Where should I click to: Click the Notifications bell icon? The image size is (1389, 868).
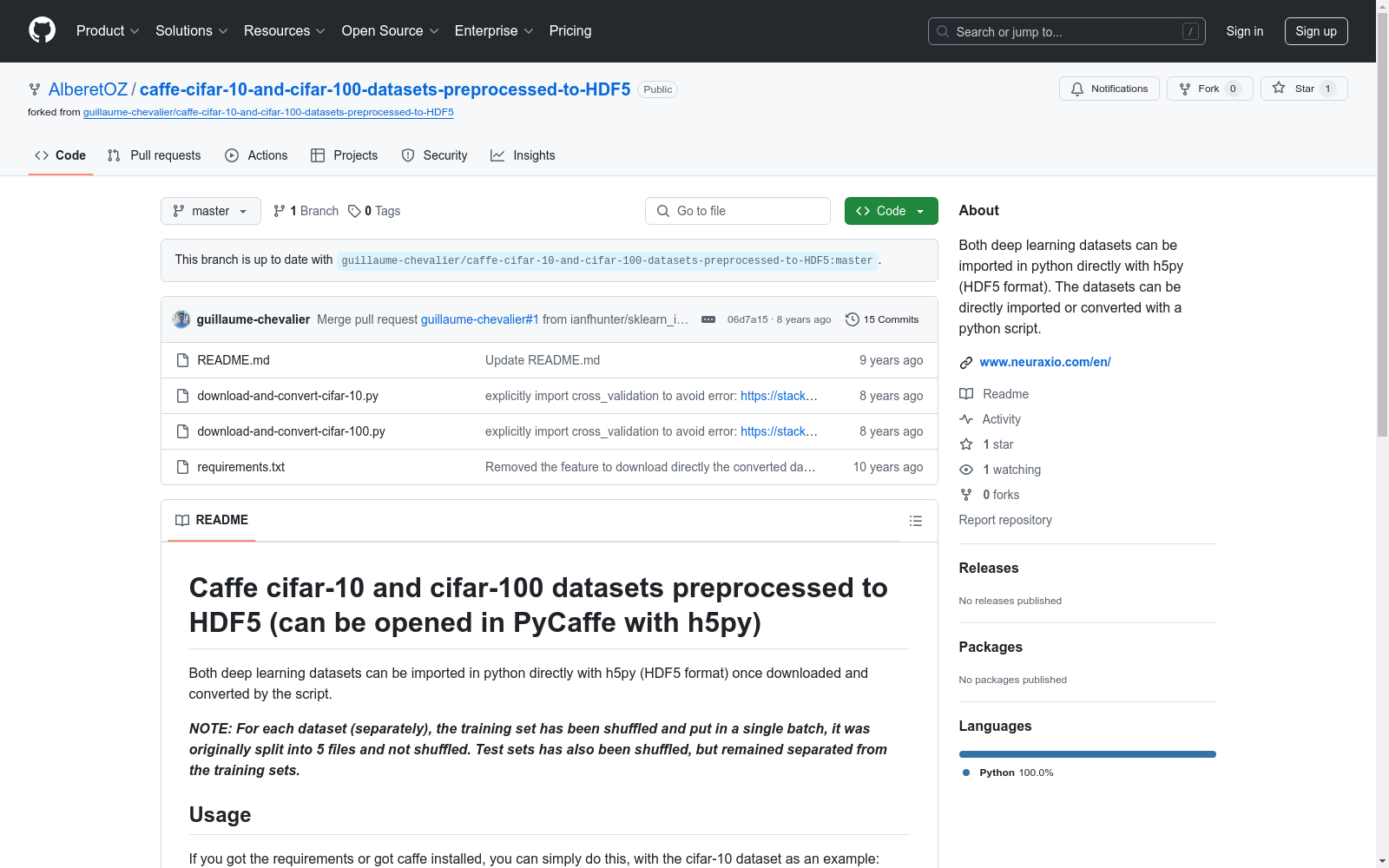1077,89
